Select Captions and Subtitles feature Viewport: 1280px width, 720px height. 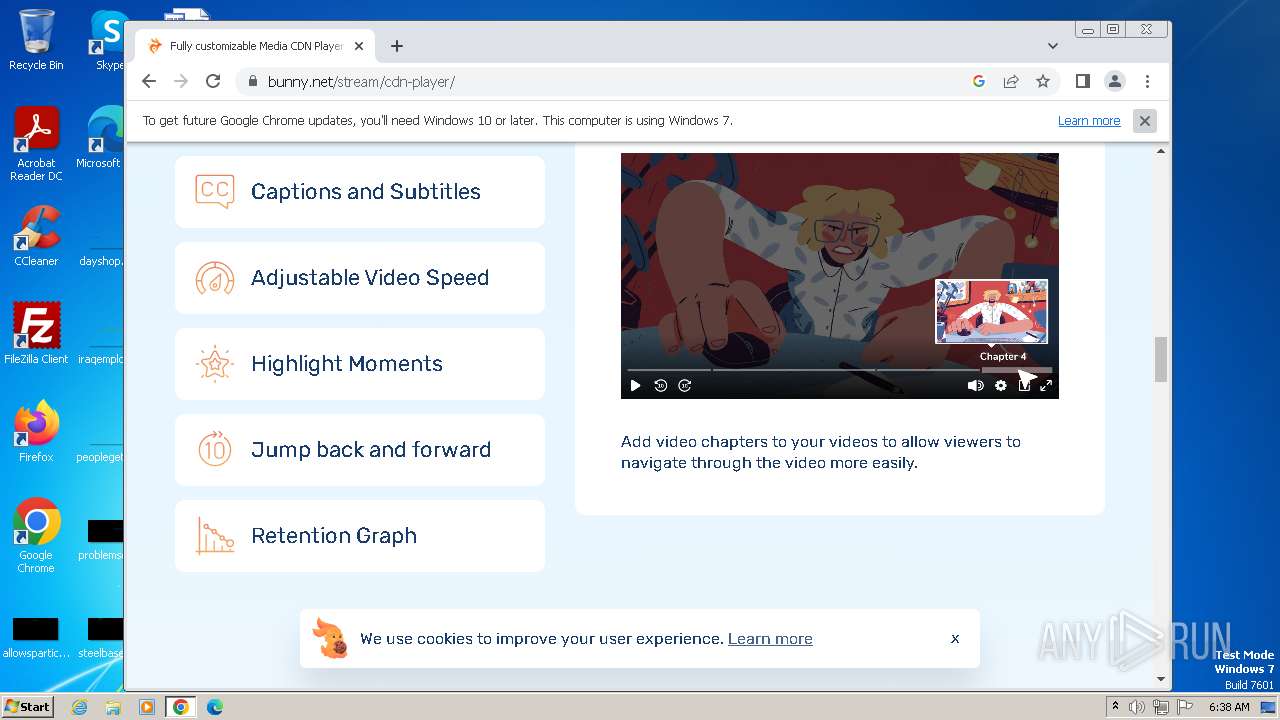tap(360, 192)
